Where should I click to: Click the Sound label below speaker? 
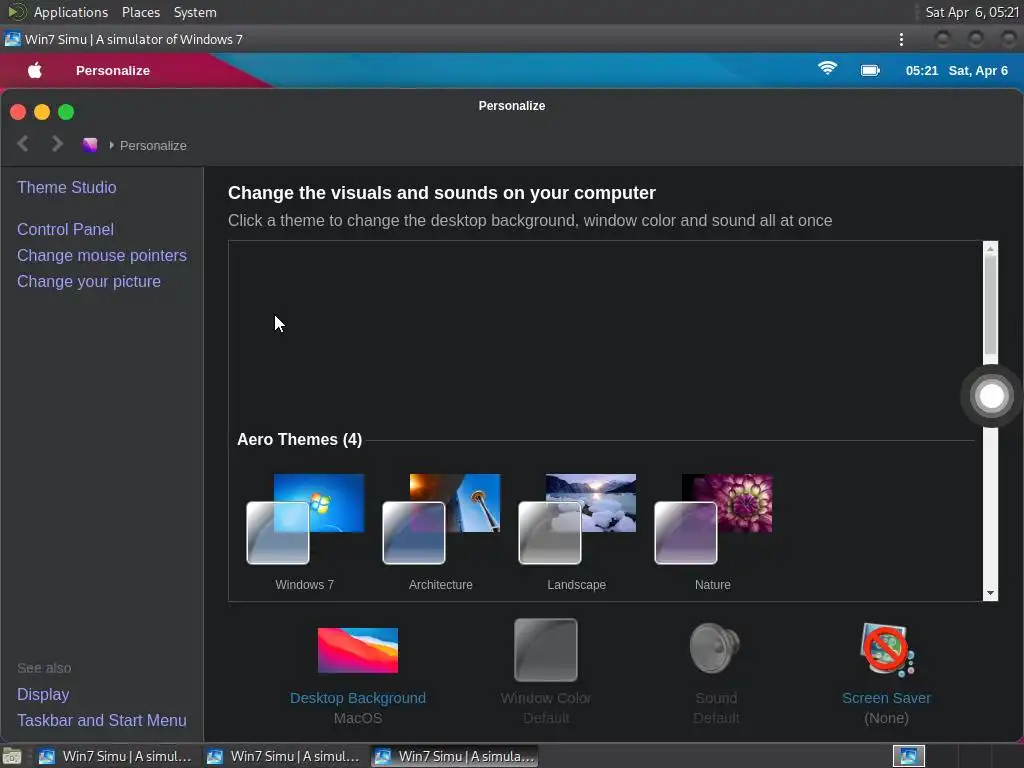pos(716,698)
